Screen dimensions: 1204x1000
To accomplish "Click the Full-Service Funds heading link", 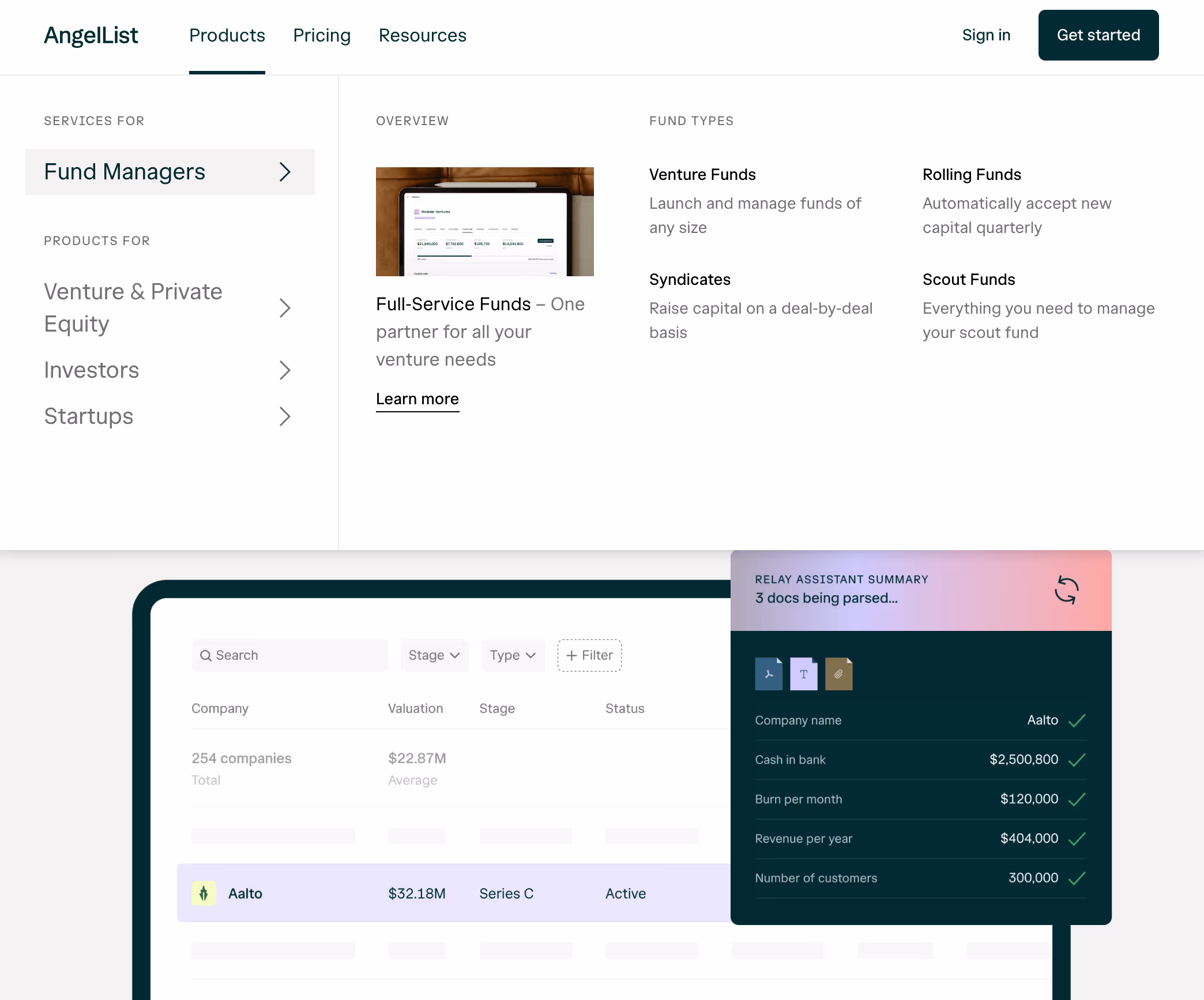I will (453, 304).
